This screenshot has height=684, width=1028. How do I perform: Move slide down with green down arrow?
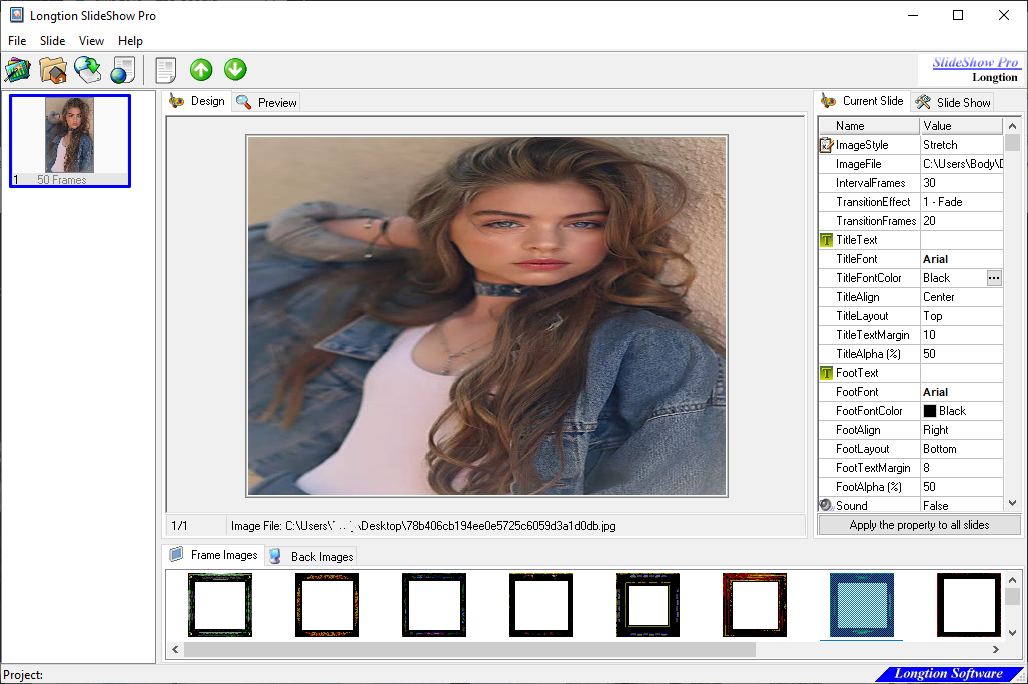coord(235,70)
